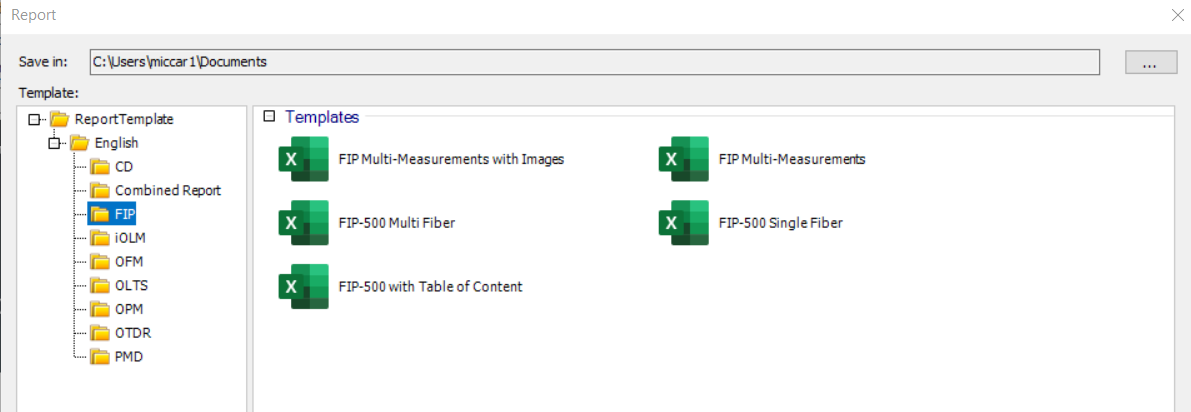Browse for save location with ellipsis button
The image size is (1191, 412).
click(x=1150, y=62)
